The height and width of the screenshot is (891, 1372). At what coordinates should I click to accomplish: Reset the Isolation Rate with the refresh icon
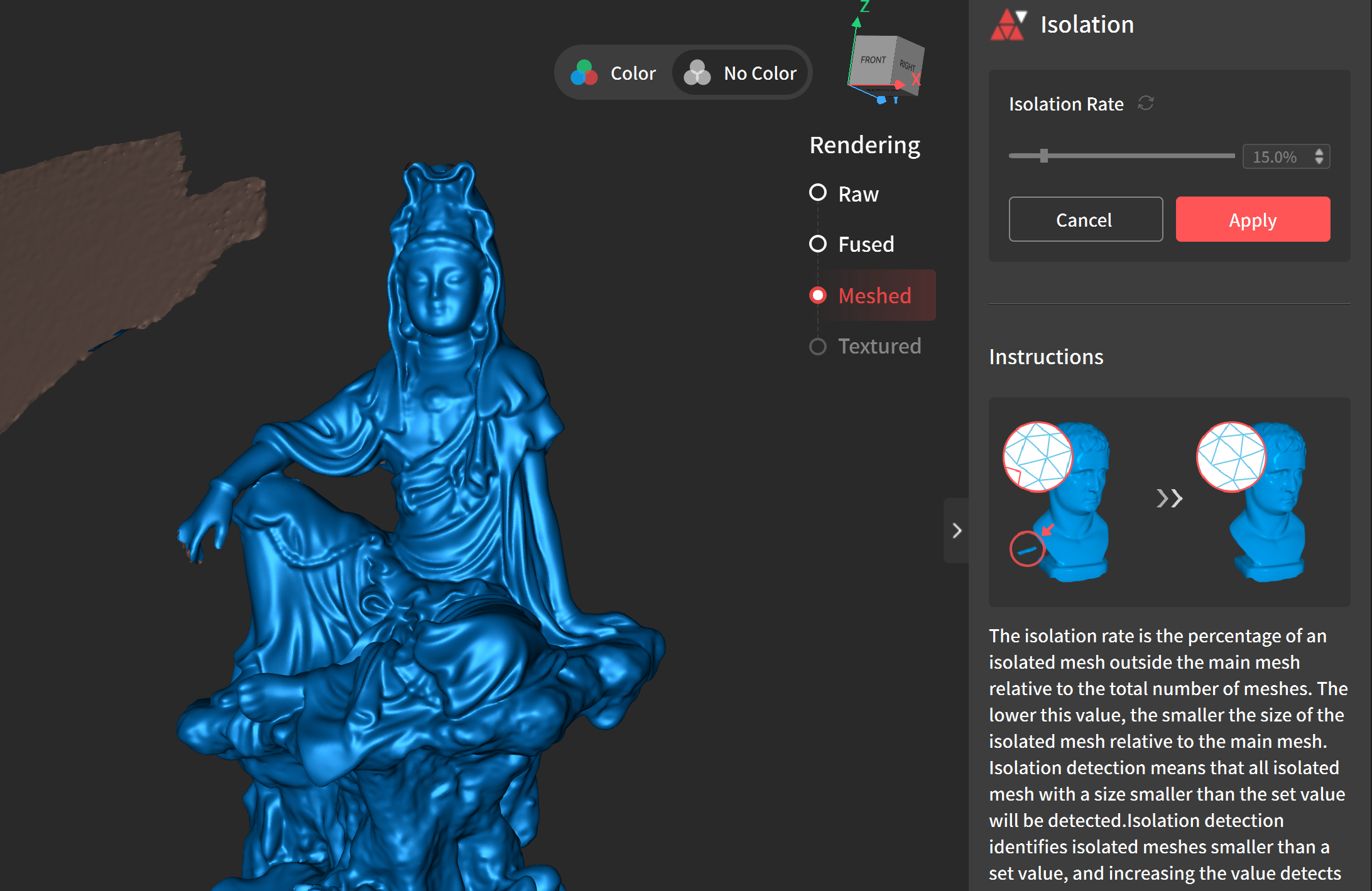(x=1146, y=103)
